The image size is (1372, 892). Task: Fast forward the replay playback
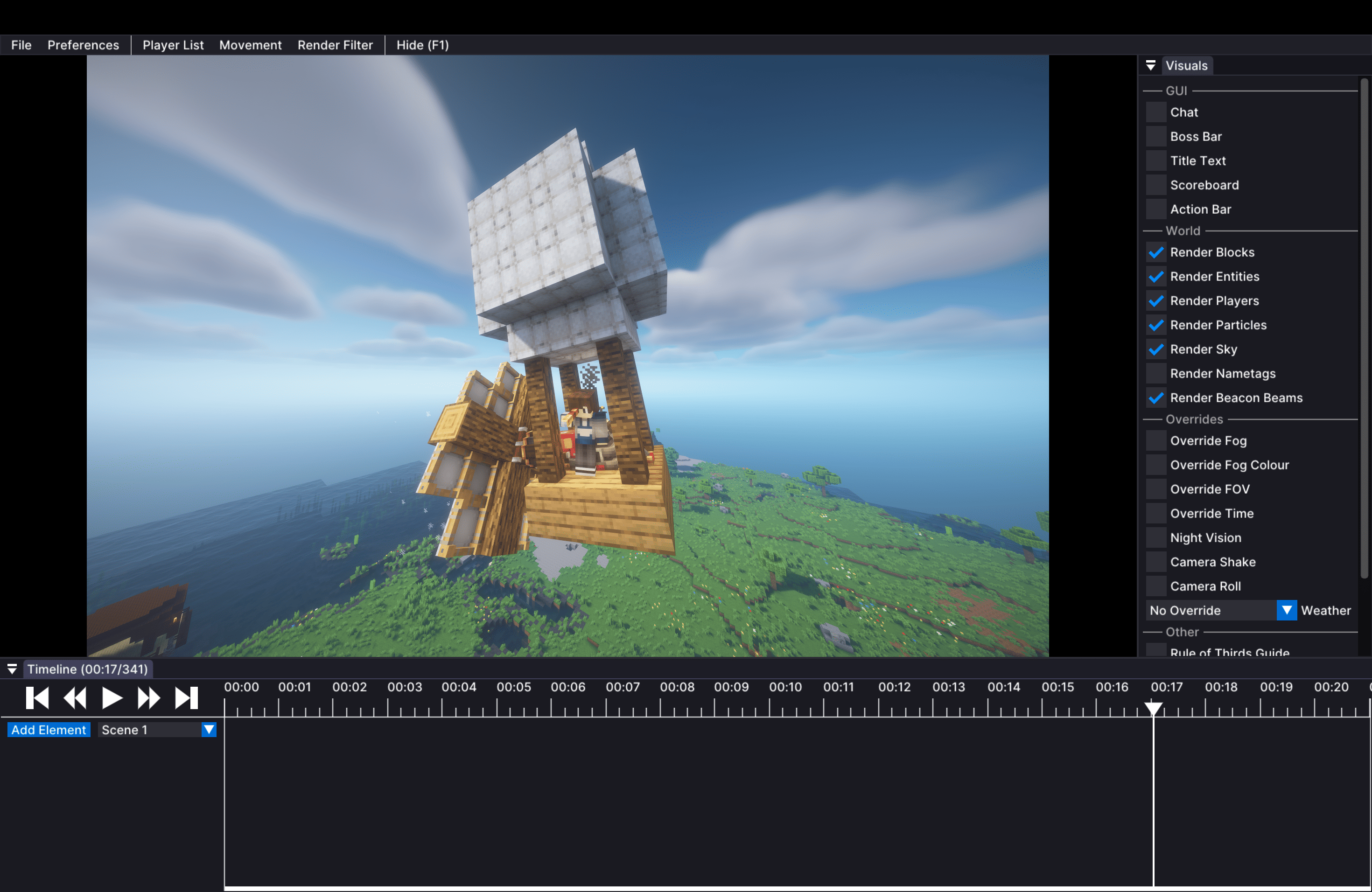click(x=149, y=698)
